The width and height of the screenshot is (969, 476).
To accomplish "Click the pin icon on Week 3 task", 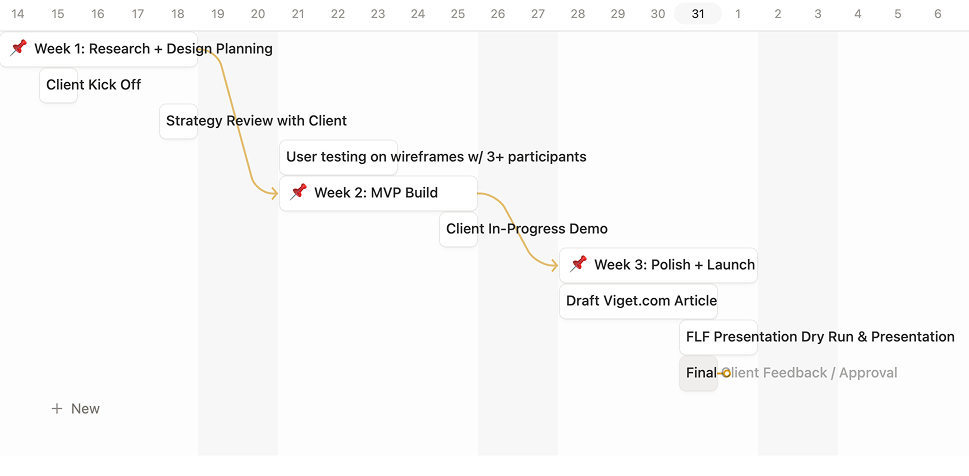I will coord(578,264).
